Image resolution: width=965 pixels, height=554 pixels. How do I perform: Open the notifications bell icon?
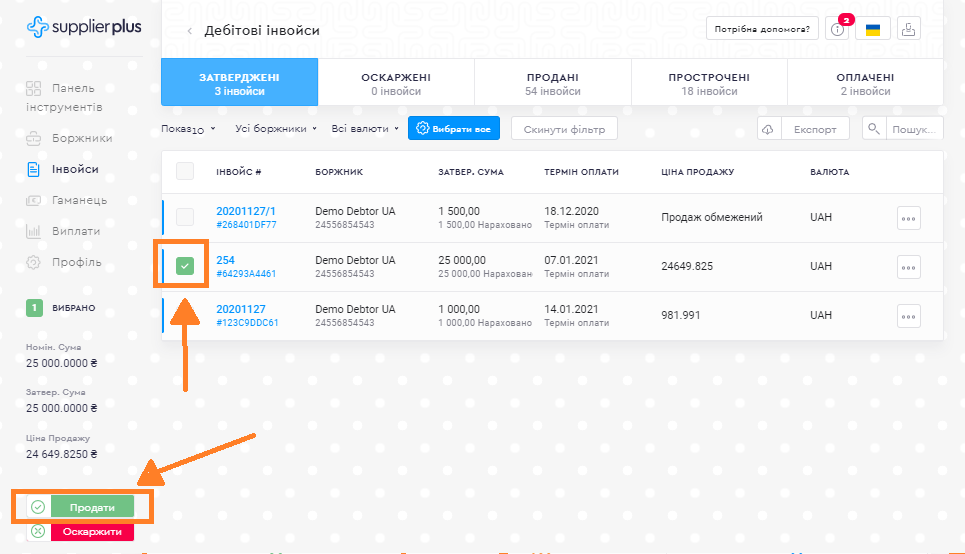[838, 30]
